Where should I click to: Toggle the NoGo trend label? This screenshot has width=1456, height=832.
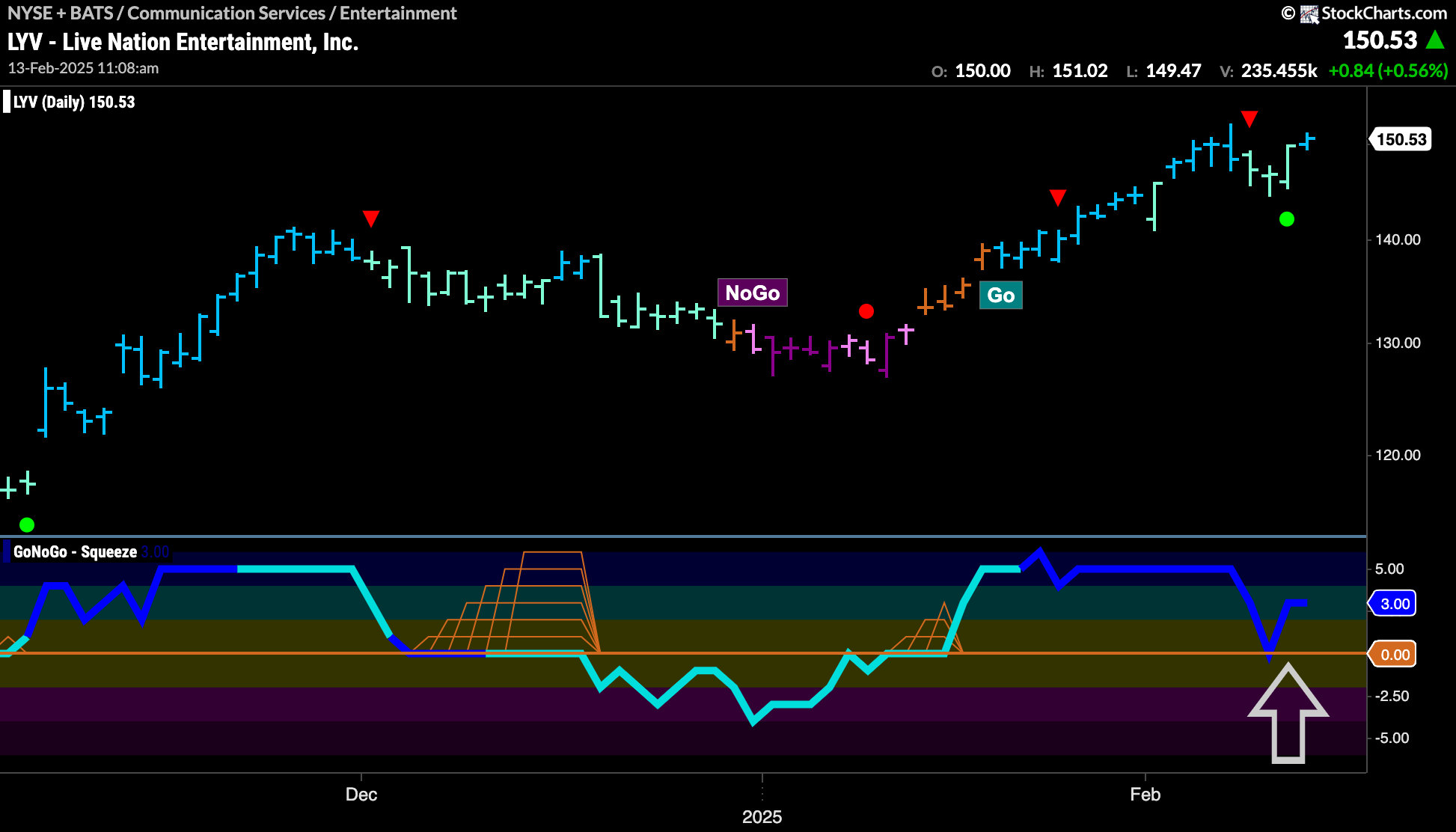click(x=753, y=293)
